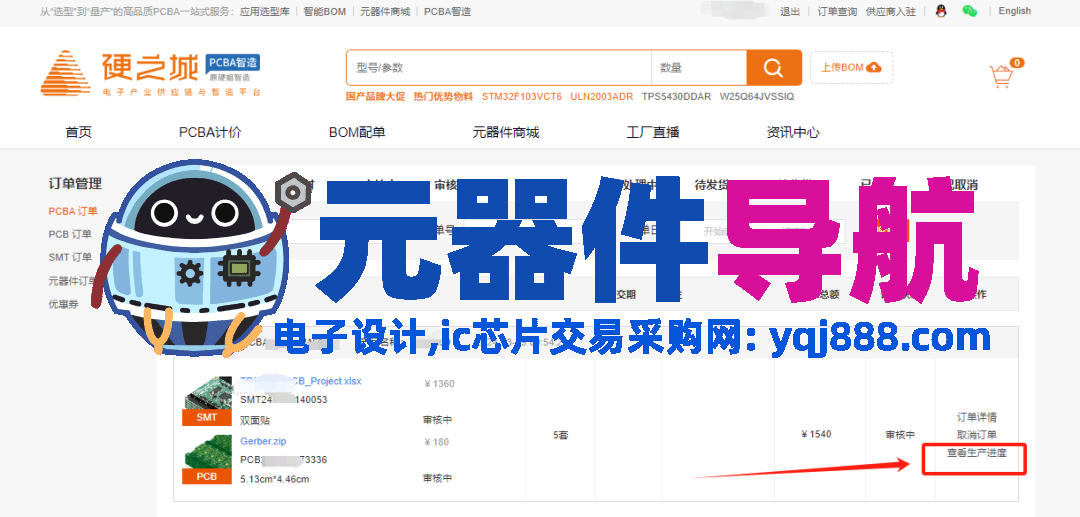Click the SMT board thumbnail
Screen dimensions: 1080x517
207,400
